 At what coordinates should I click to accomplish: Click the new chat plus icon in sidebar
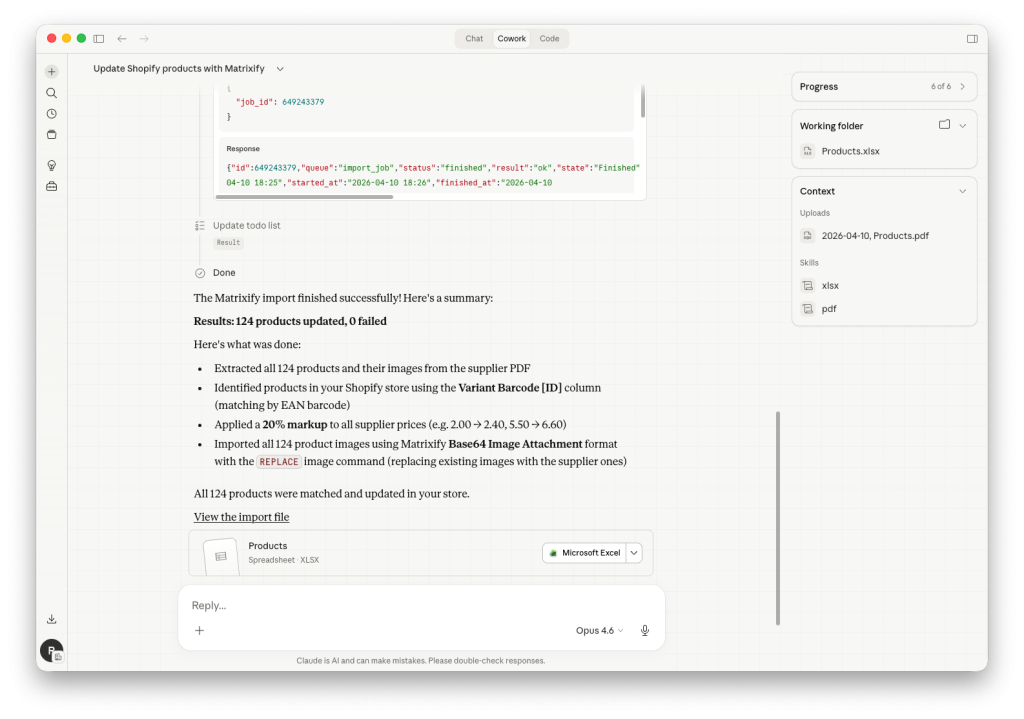coord(51,72)
